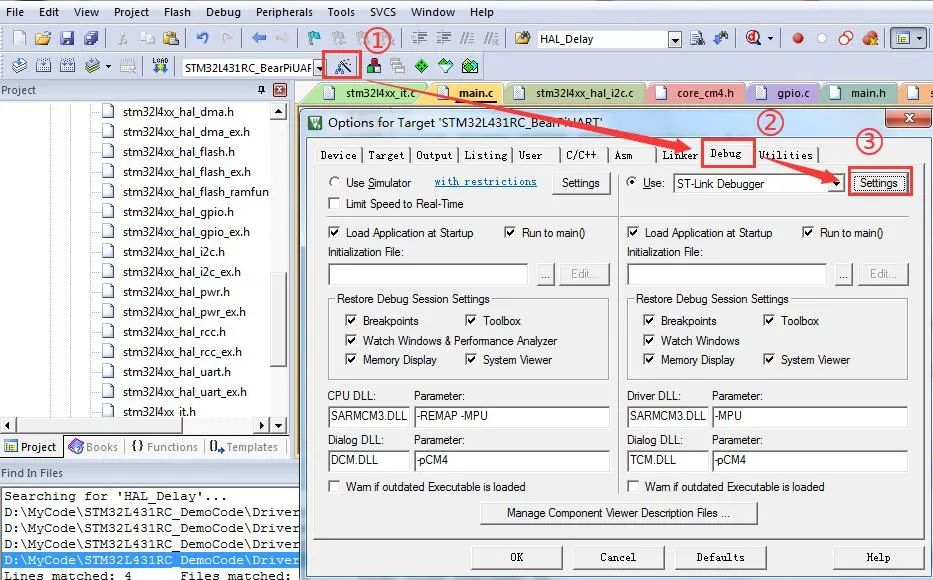Click the batch build icon
Image resolution: width=933 pixels, height=580 pixels.
tap(92, 65)
